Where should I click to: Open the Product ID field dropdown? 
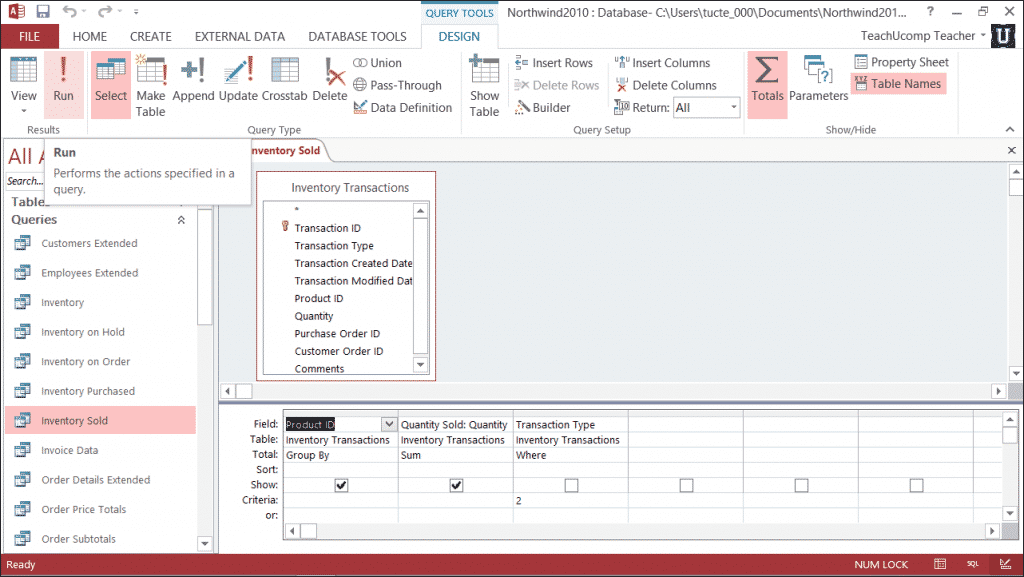[389, 424]
